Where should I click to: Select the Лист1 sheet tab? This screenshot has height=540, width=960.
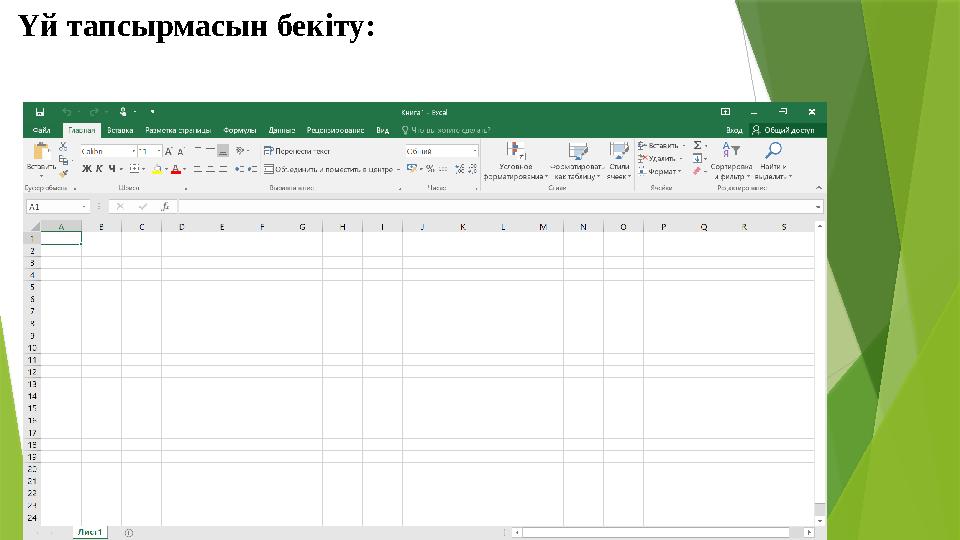click(x=89, y=532)
